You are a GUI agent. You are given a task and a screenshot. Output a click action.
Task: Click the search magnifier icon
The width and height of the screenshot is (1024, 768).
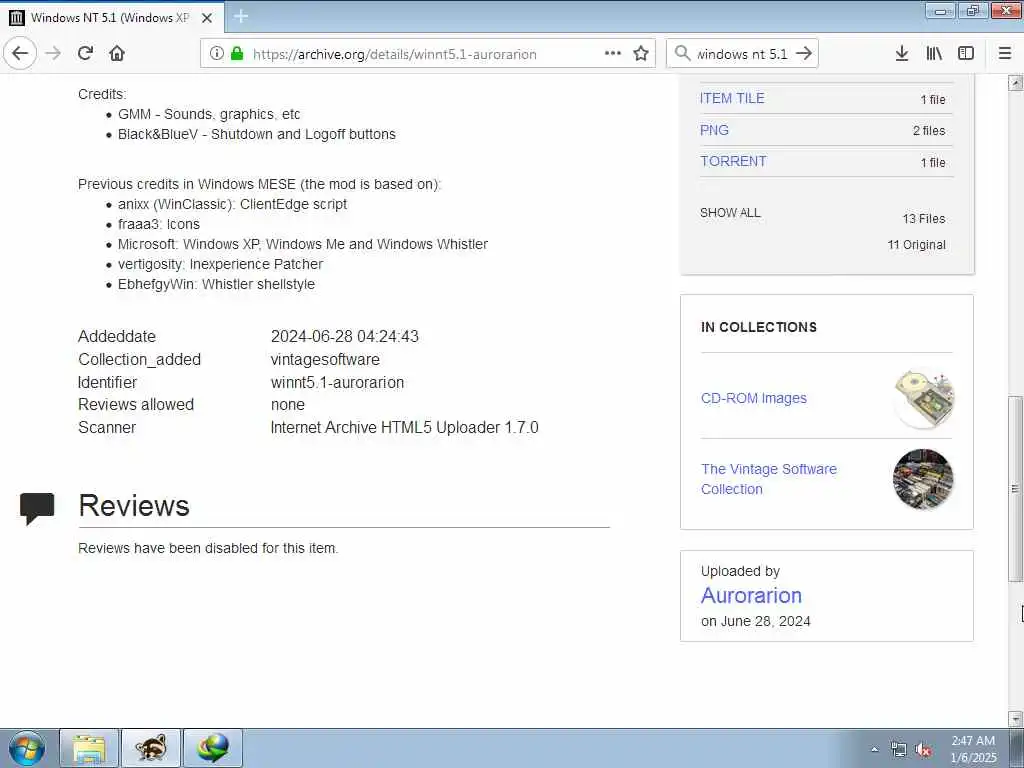click(682, 53)
